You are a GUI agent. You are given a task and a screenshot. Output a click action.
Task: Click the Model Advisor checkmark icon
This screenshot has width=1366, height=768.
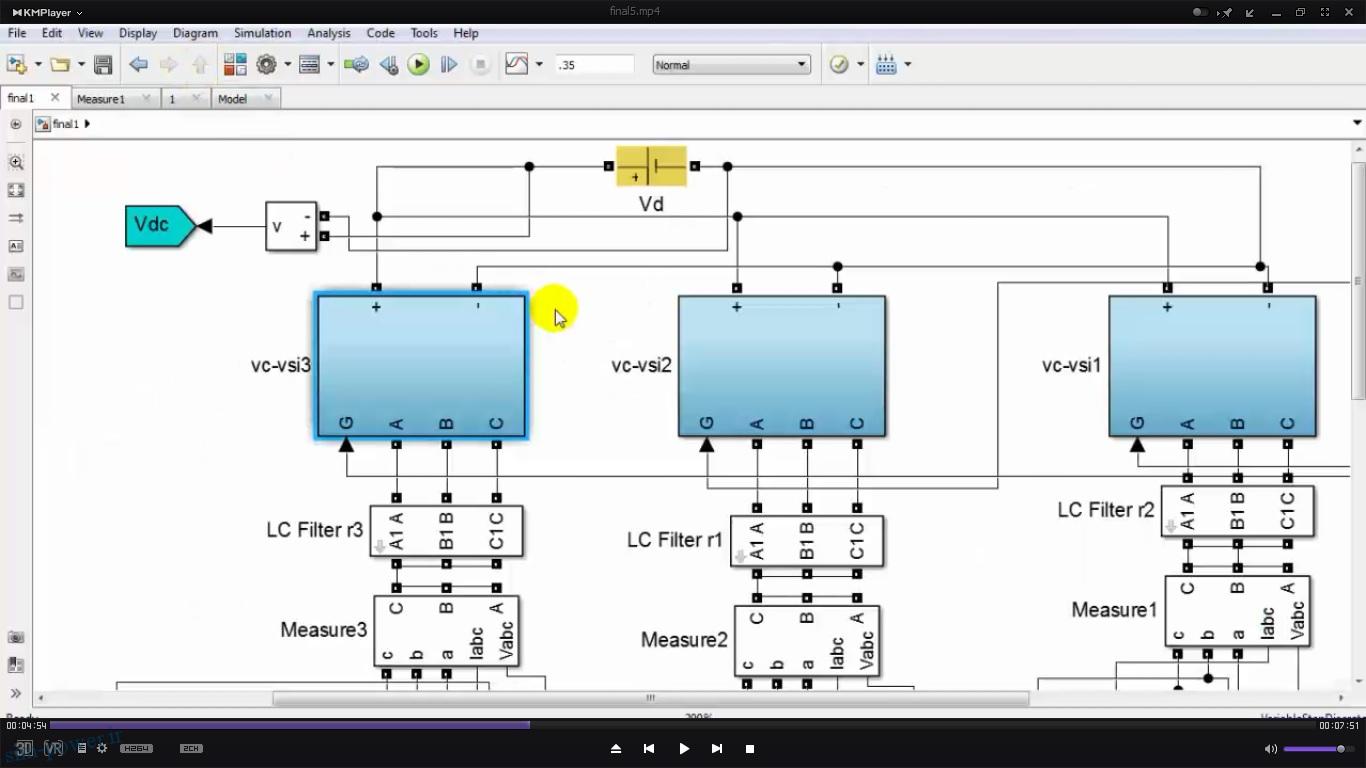point(839,64)
